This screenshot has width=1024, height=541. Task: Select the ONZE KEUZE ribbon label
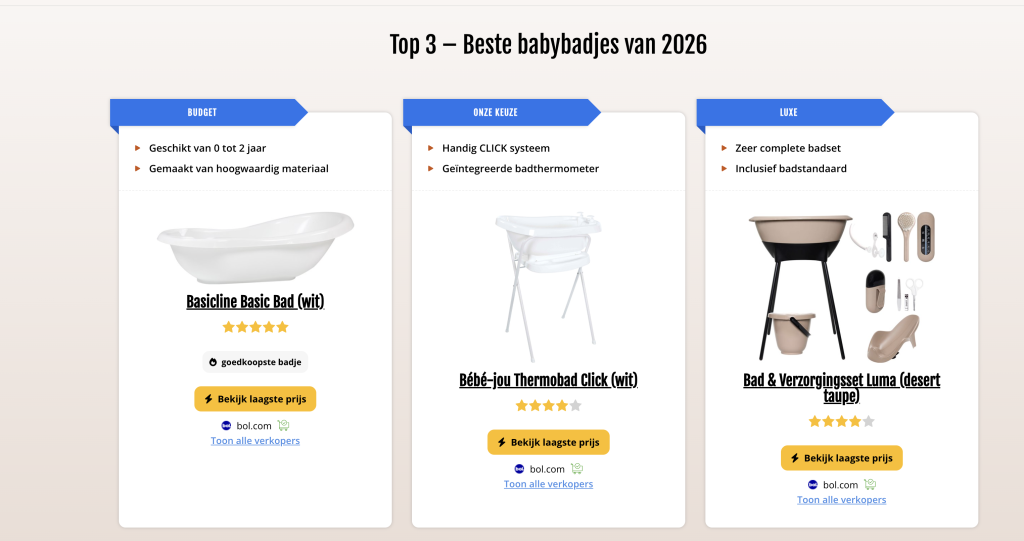[495, 113]
